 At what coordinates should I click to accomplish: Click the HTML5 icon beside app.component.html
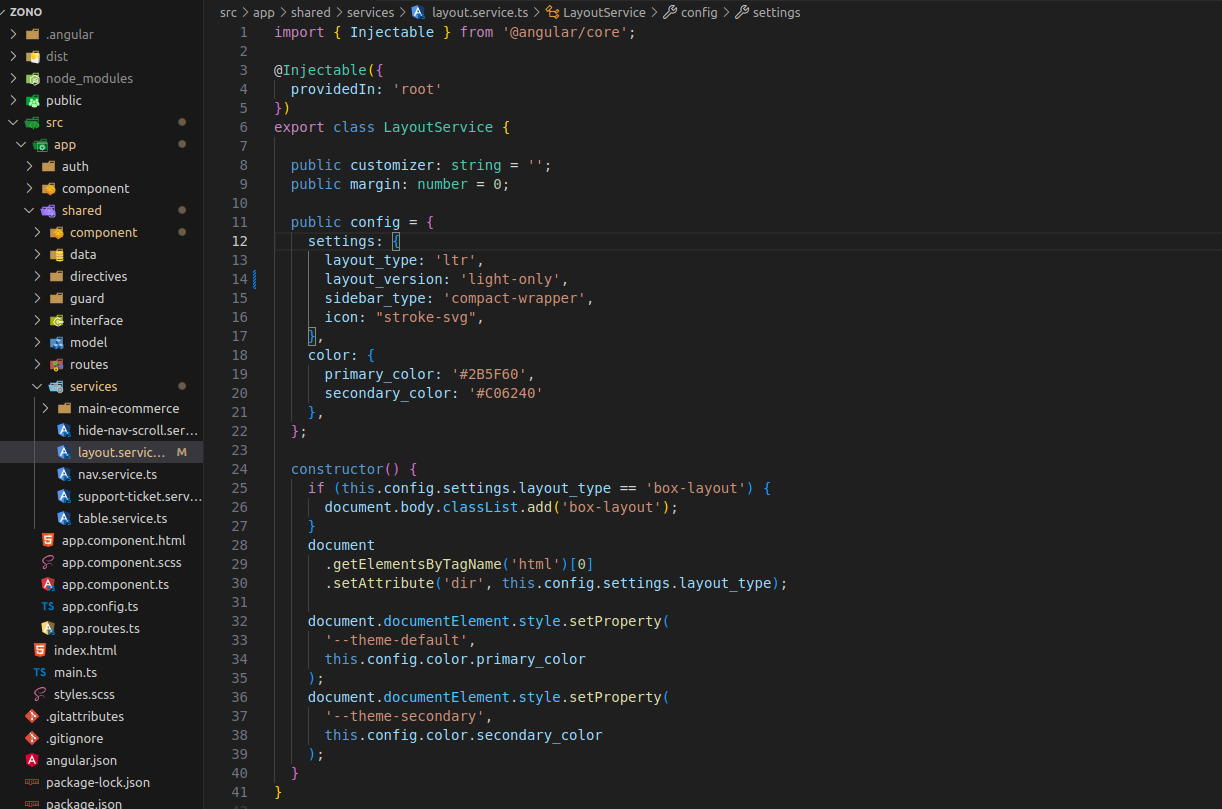pyautogui.click(x=48, y=540)
